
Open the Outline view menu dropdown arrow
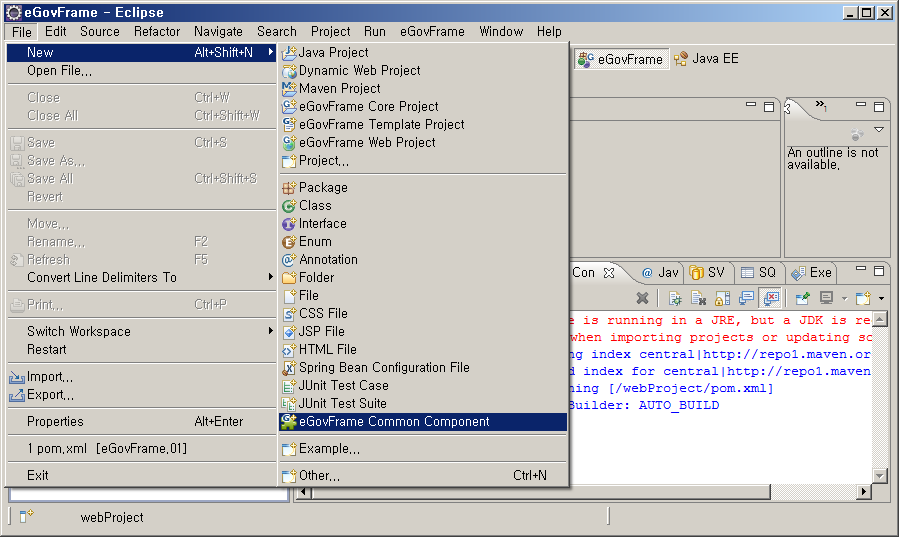tap(879, 130)
